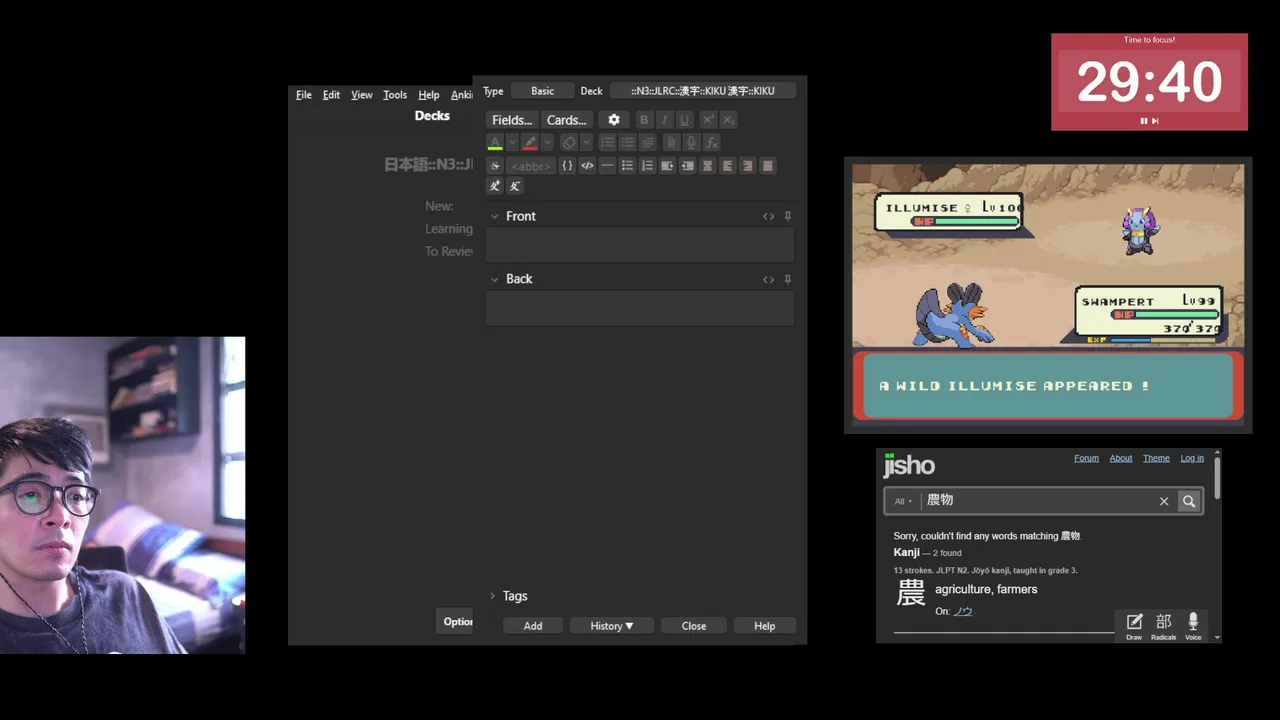Click the curly braces {} cloze icon
Viewport: 1280px width, 720px height.
pos(567,166)
